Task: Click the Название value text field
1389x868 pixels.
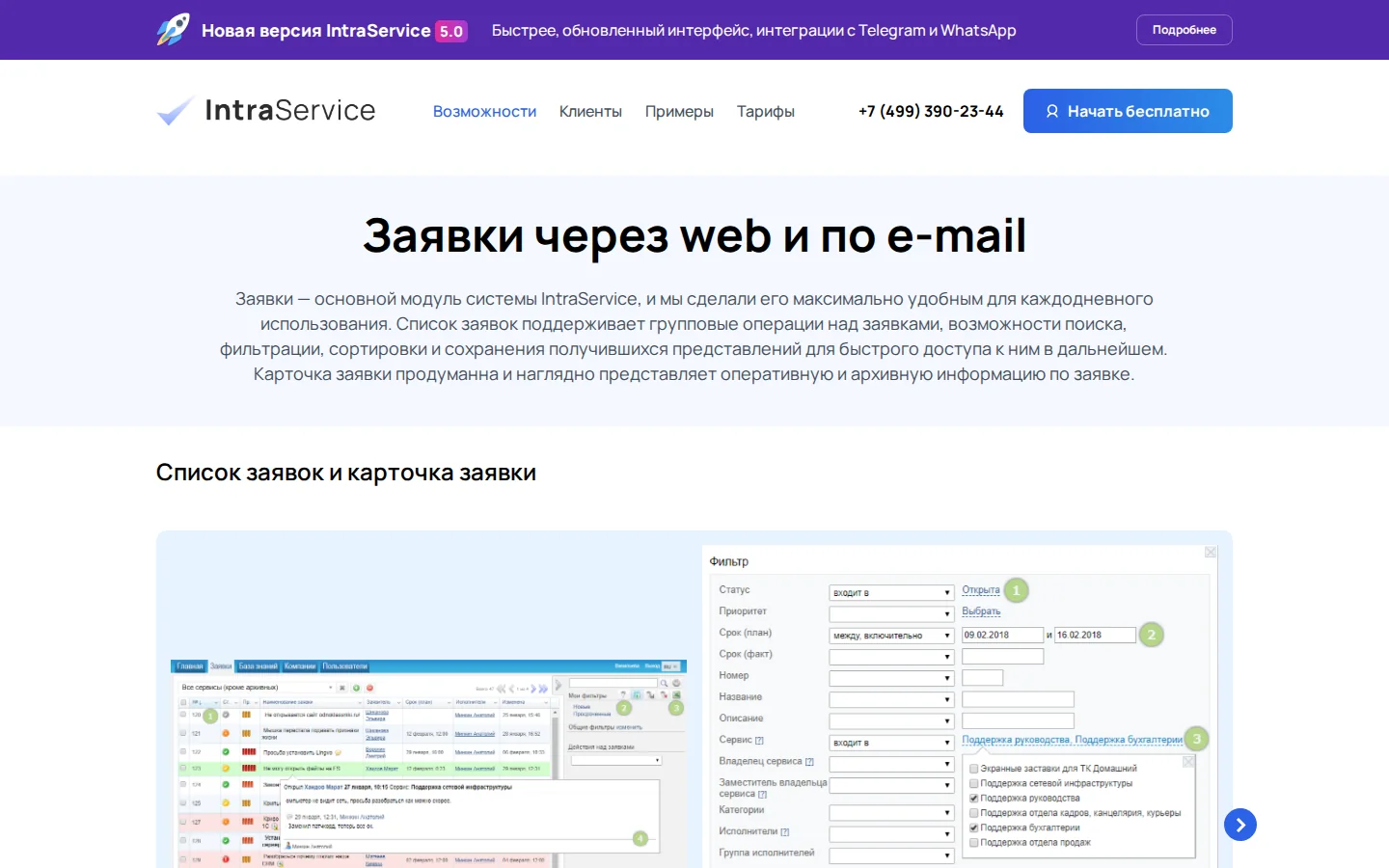Action: (1018, 699)
